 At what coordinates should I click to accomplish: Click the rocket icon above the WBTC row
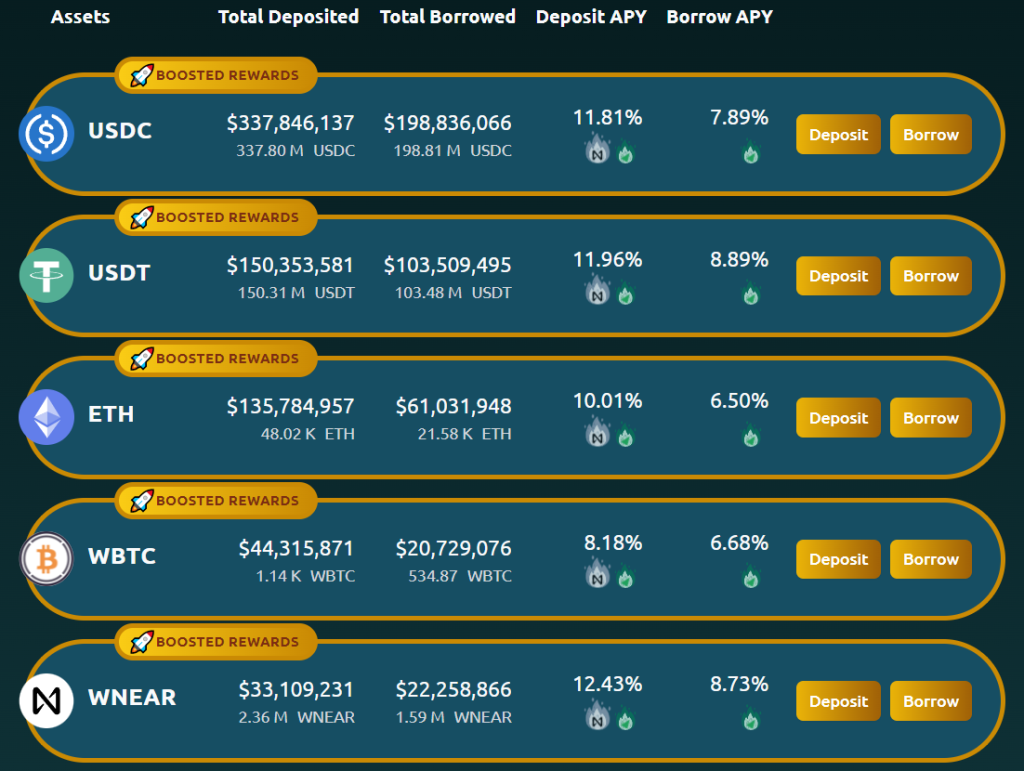pyautogui.click(x=142, y=501)
